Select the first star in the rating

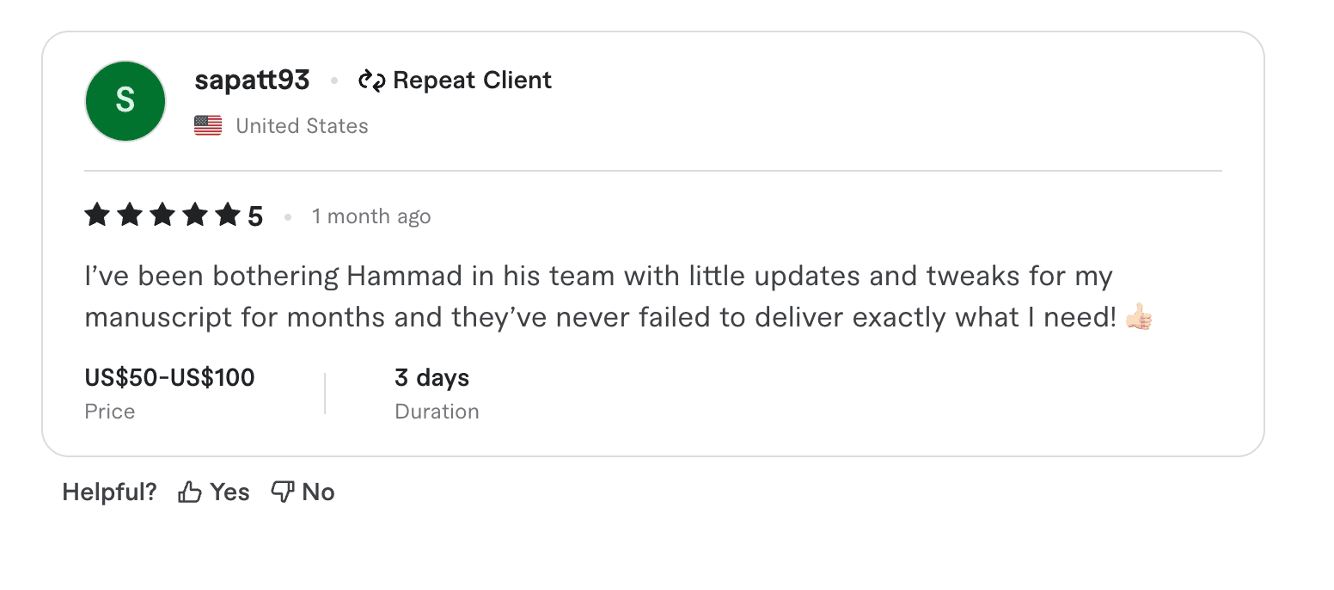[x=97, y=214]
